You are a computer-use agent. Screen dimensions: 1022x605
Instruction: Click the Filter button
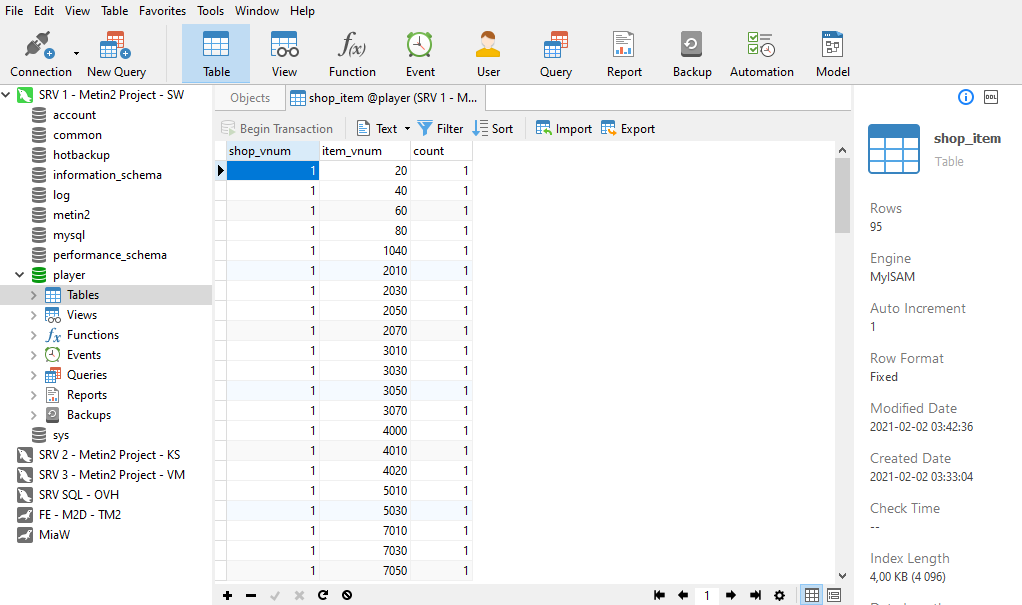click(x=440, y=129)
